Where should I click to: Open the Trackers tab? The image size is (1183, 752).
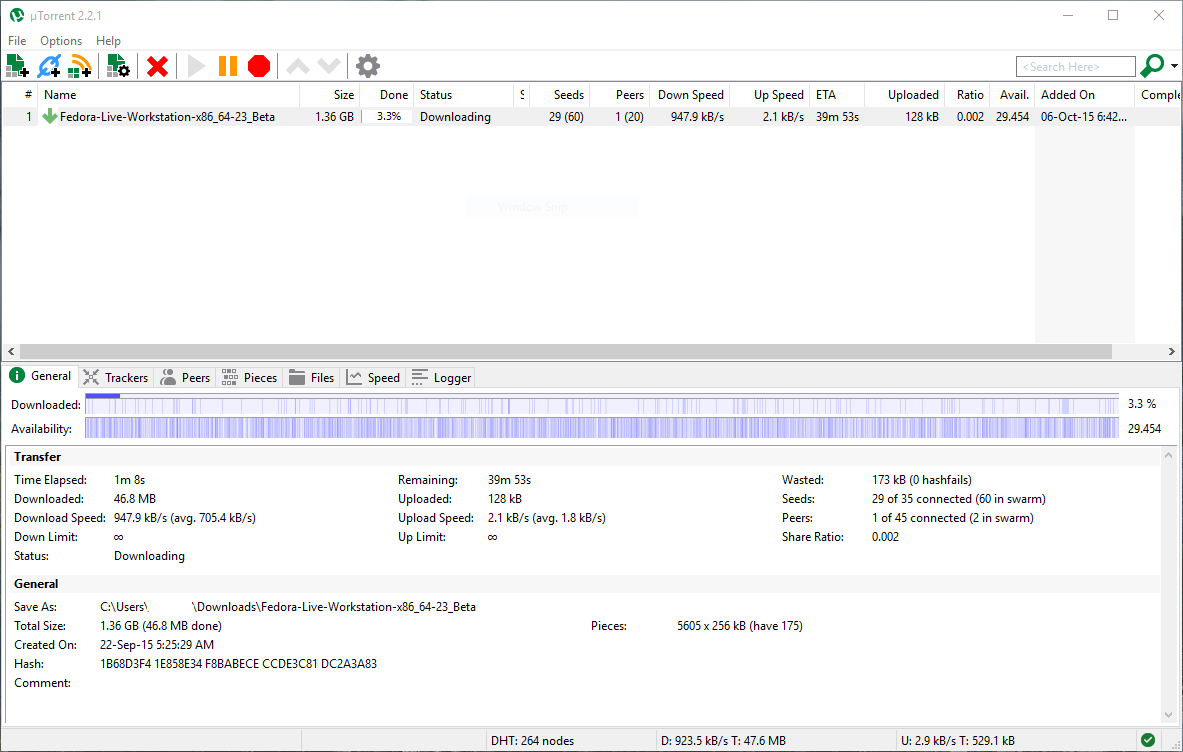tap(116, 377)
